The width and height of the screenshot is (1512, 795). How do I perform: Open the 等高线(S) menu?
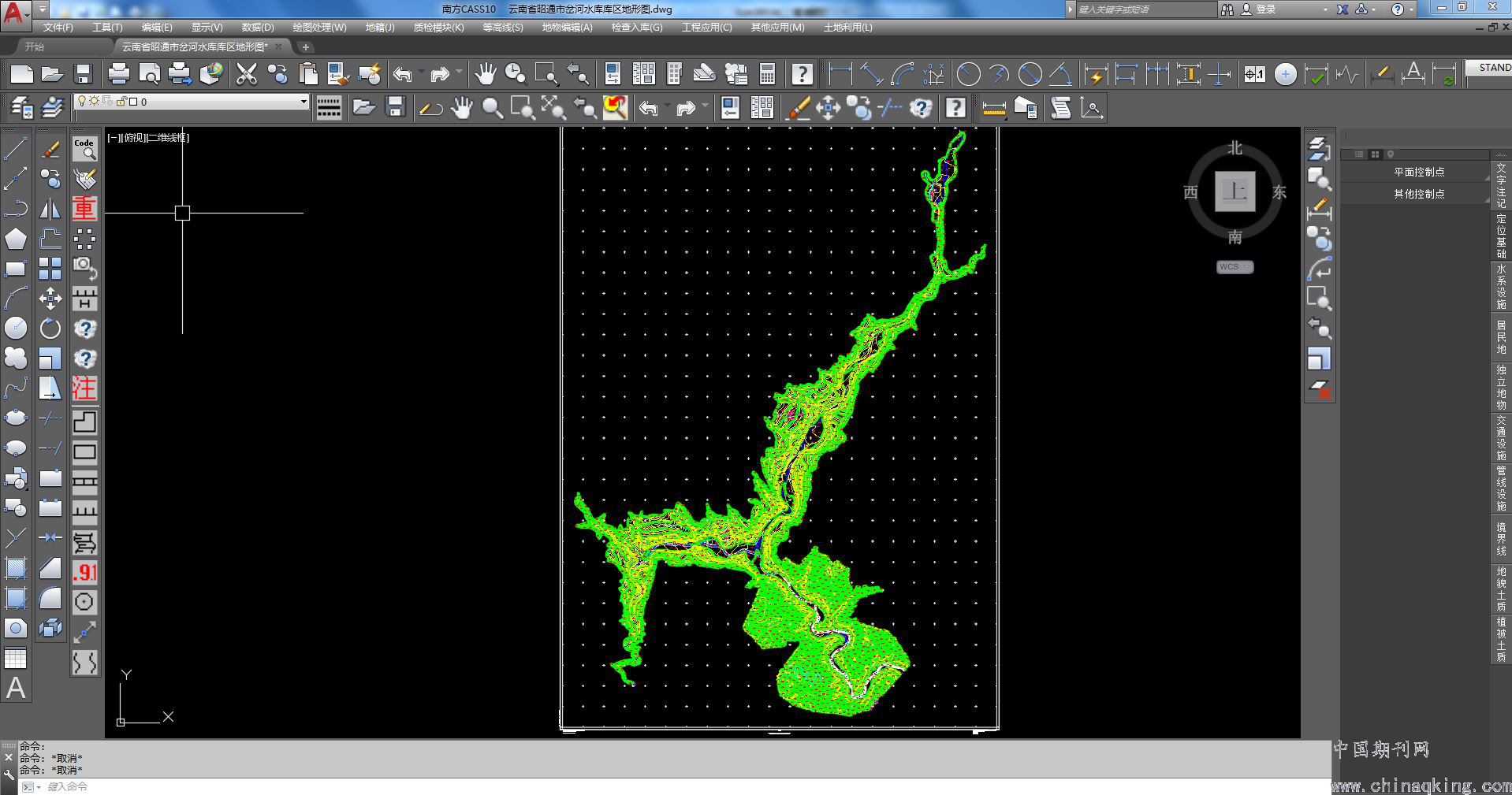point(502,28)
